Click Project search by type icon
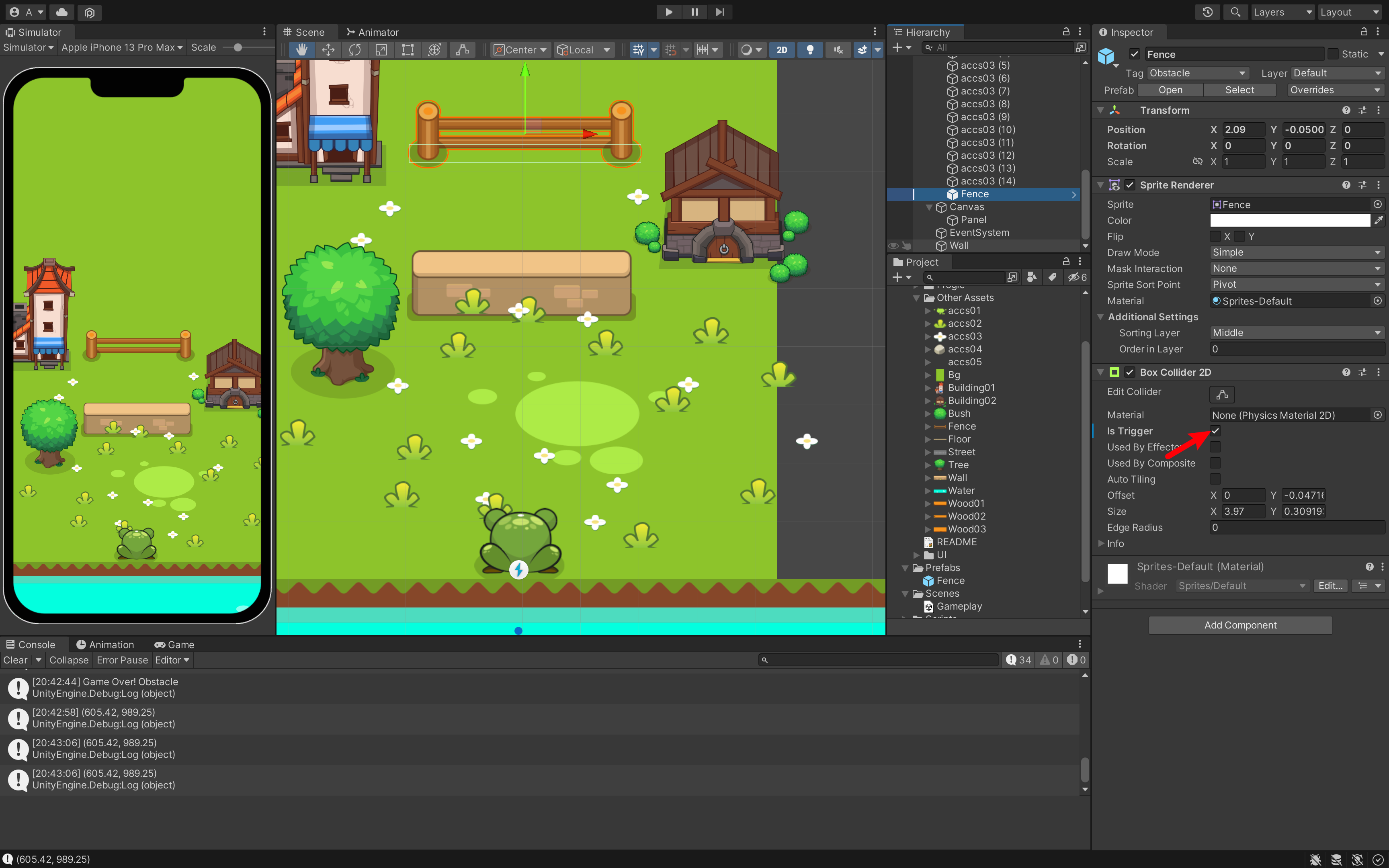1389x868 pixels. coord(1032,277)
